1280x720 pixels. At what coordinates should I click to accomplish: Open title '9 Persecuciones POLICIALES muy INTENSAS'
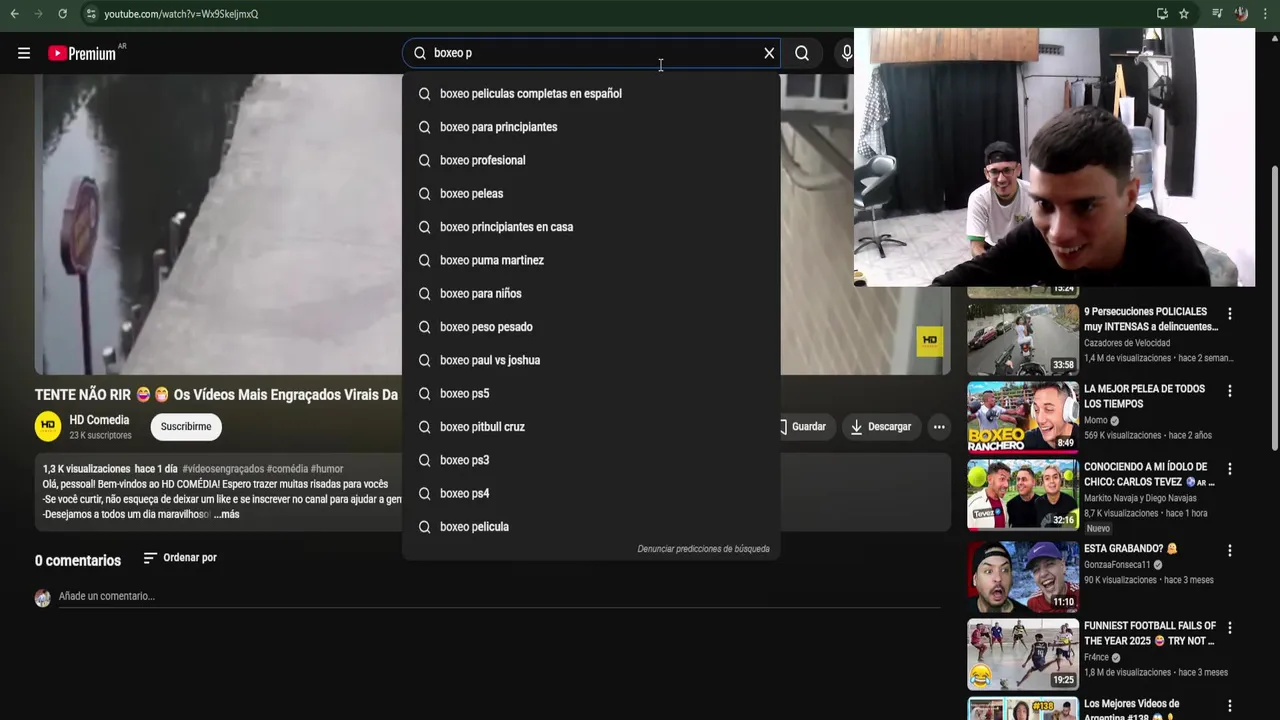coord(1151,319)
